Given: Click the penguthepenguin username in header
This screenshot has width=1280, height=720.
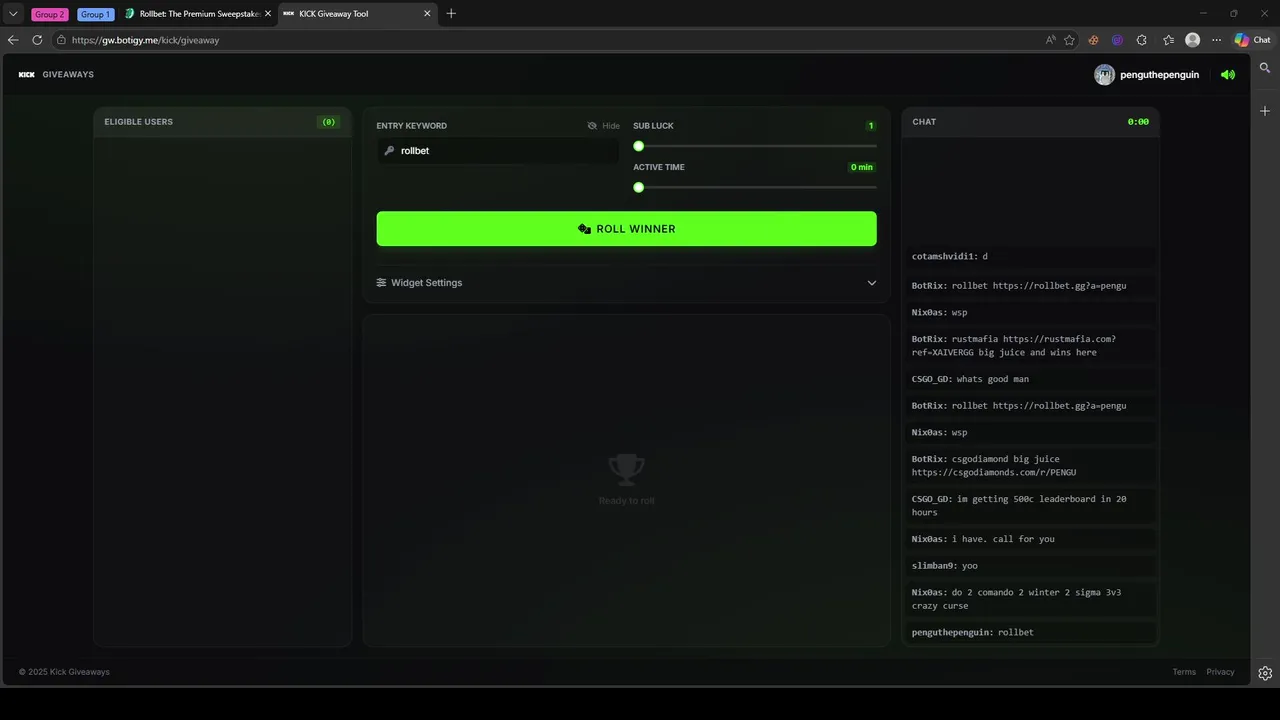Looking at the screenshot, I should pos(1159,75).
